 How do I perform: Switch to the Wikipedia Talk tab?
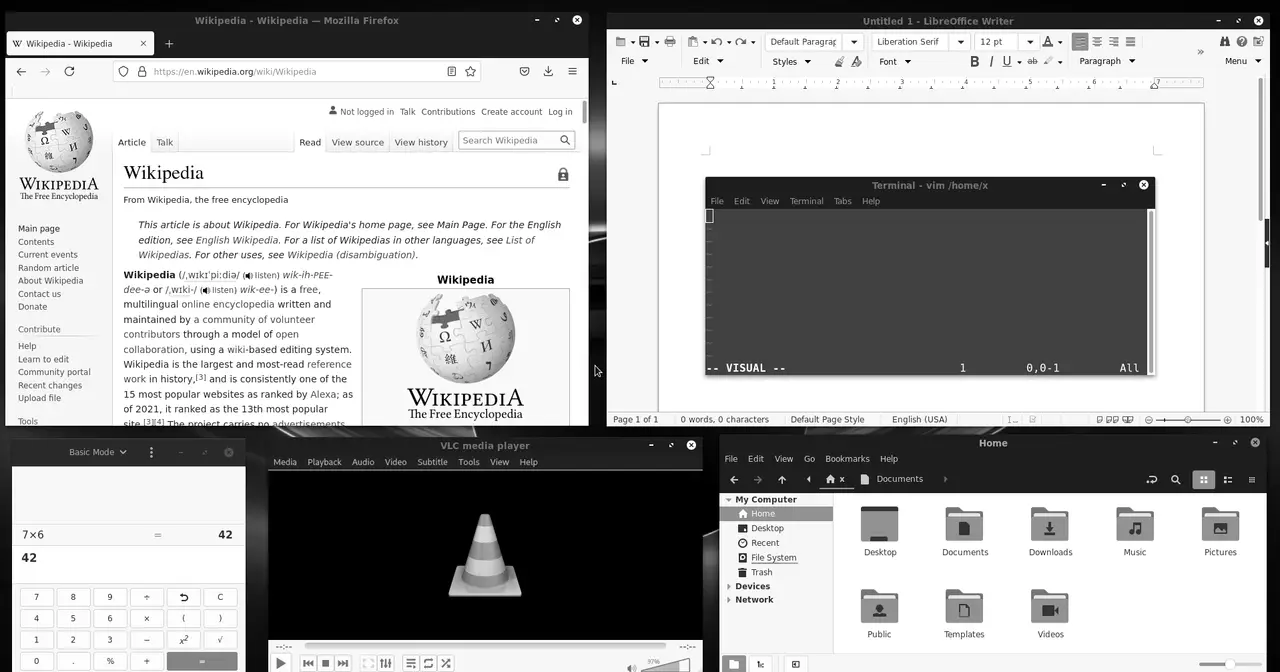click(x=165, y=142)
